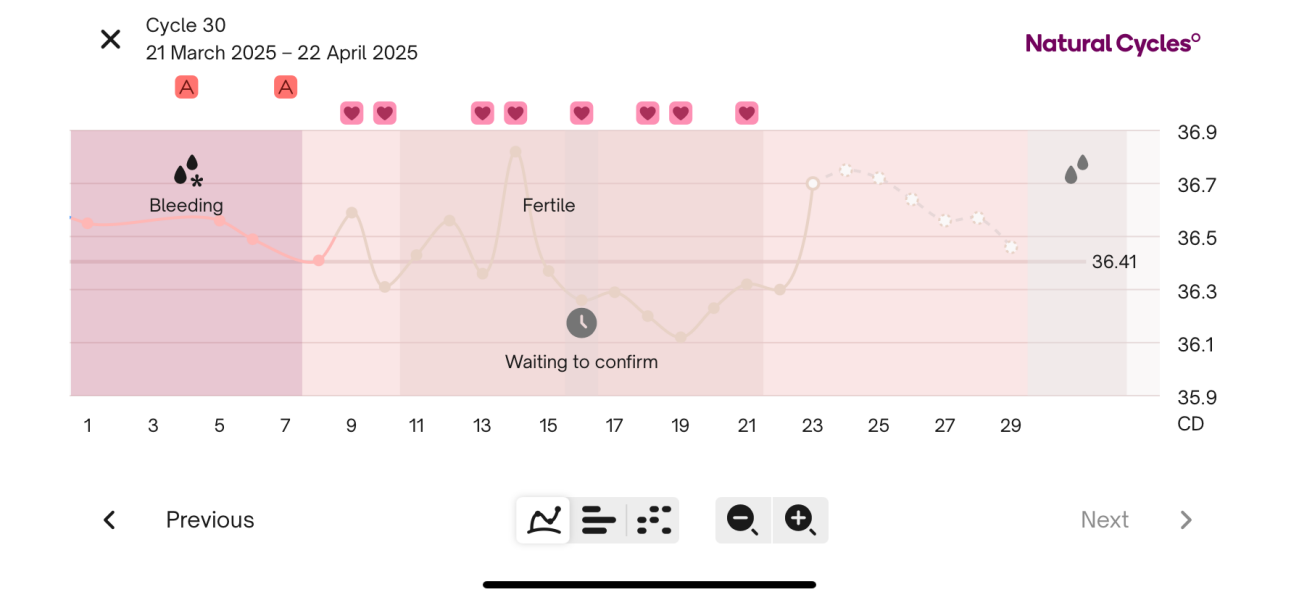Zoom in on the cycle chart
The height and width of the screenshot is (600, 1299).
800,520
